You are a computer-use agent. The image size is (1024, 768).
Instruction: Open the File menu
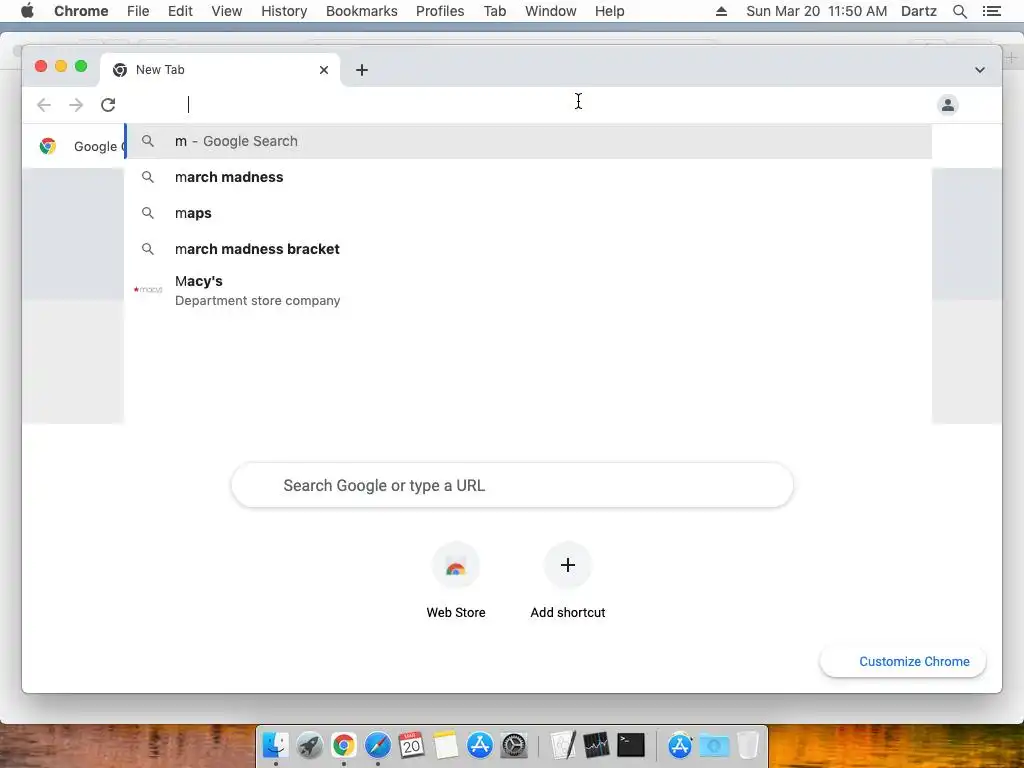pos(138,11)
